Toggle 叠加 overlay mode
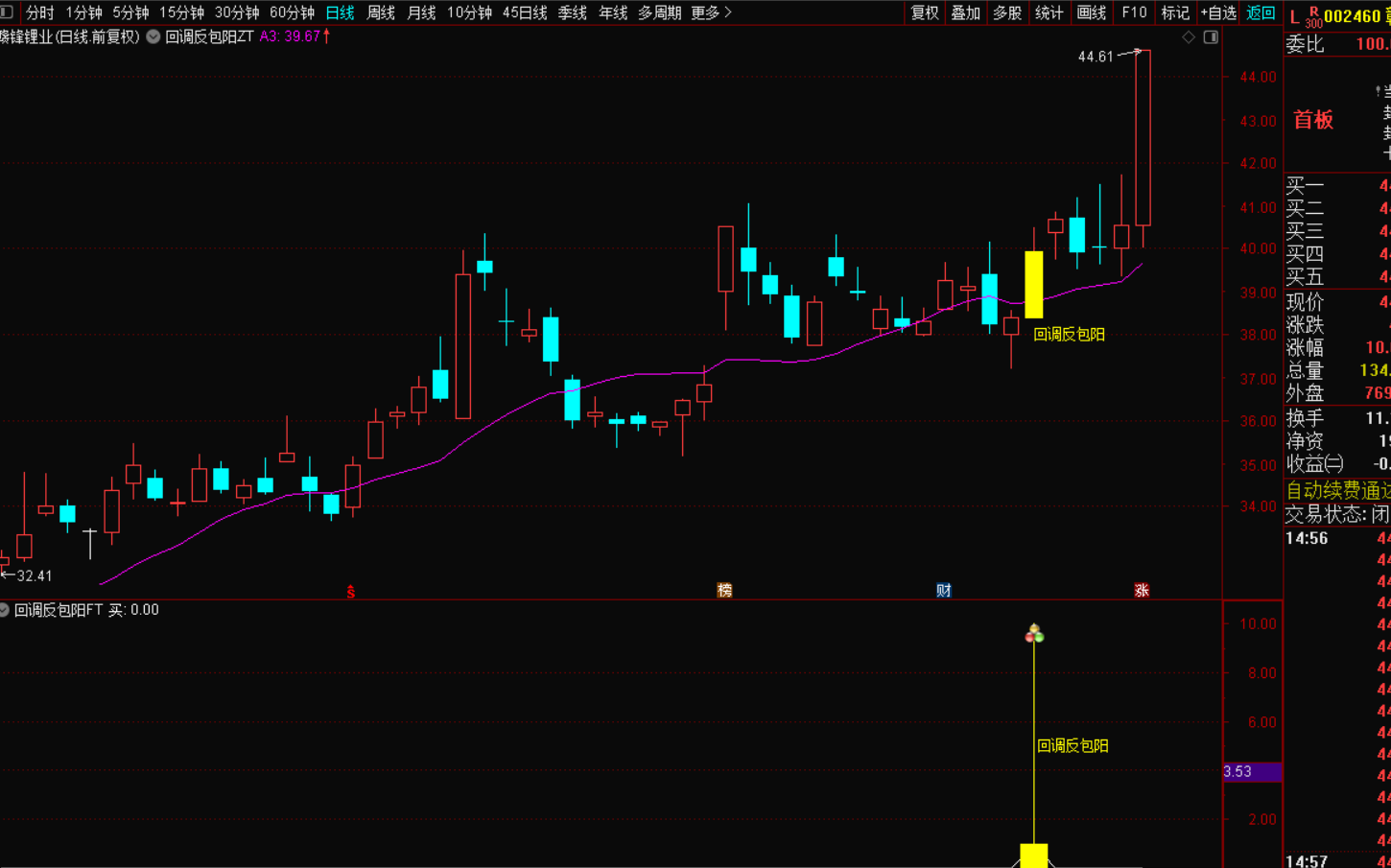 [965, 12]
